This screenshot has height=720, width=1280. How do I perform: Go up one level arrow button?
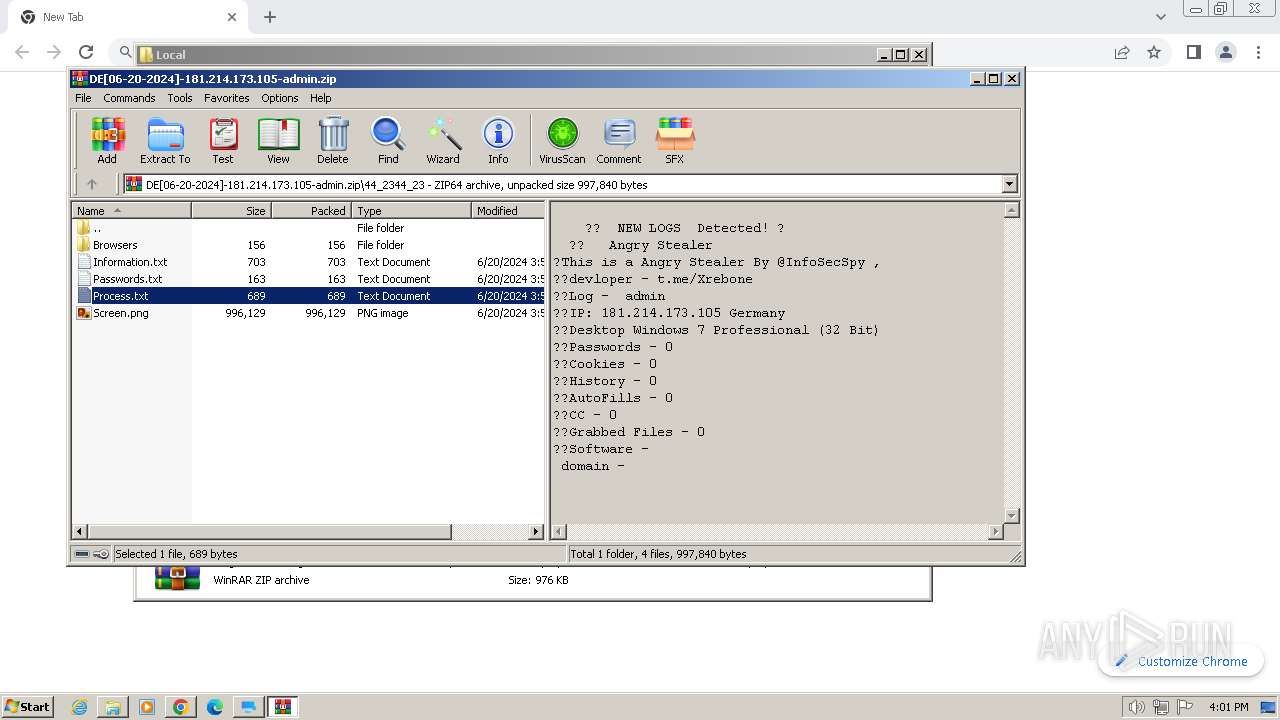92,184
